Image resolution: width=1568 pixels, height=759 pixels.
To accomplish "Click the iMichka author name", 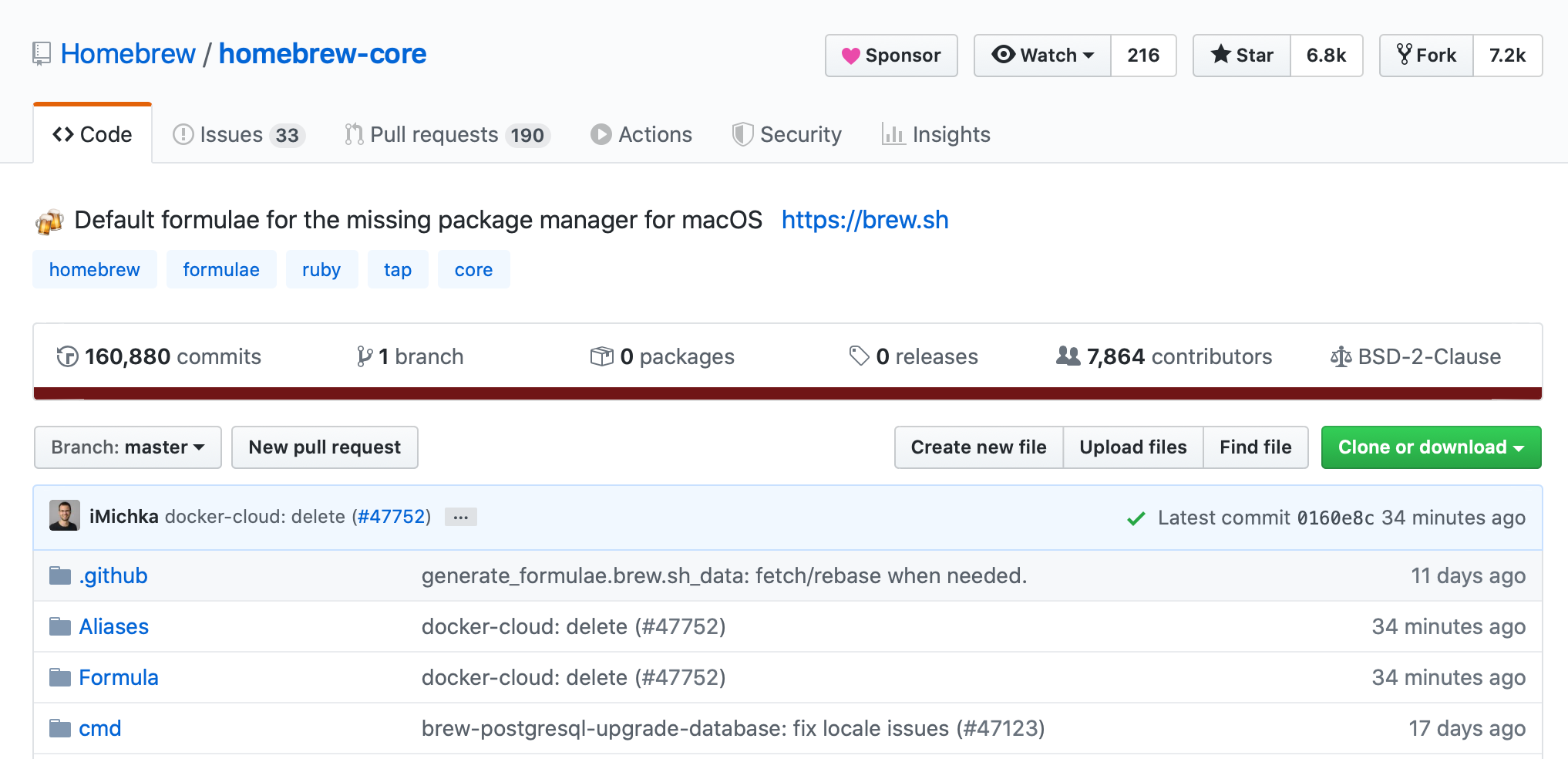I will 123,516.
